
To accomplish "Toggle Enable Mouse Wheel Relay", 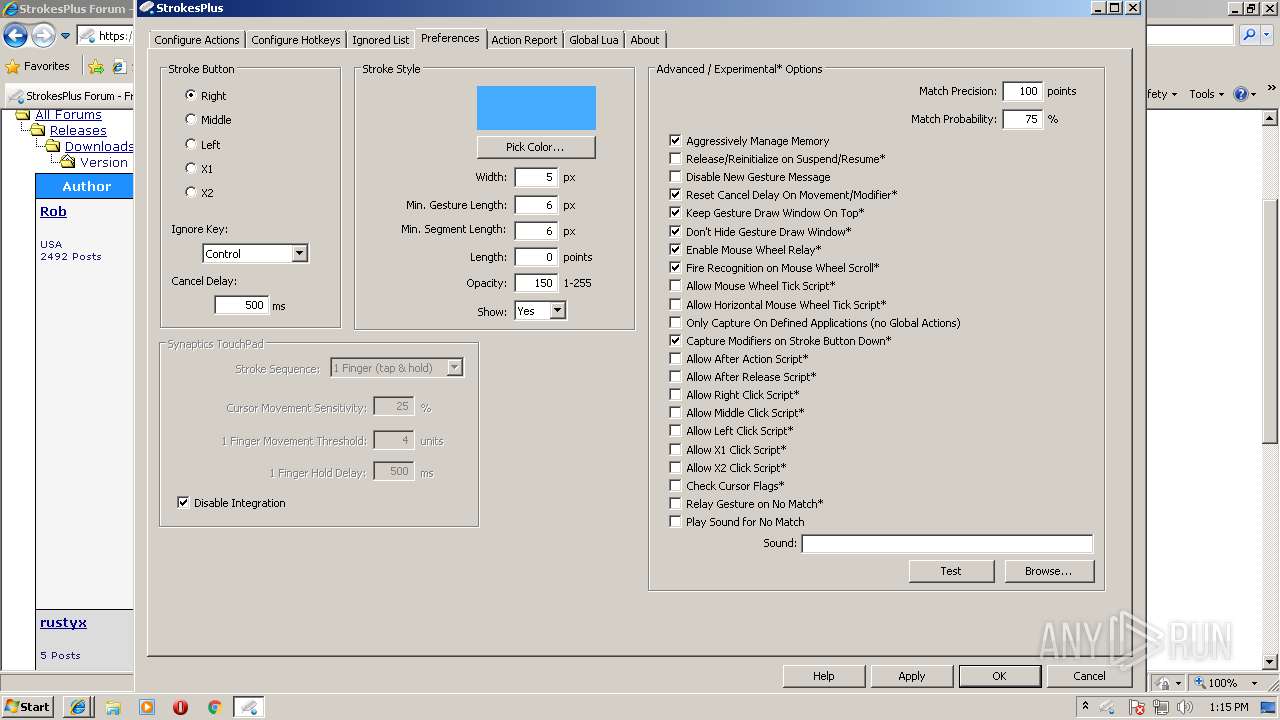I will (676, 249).
